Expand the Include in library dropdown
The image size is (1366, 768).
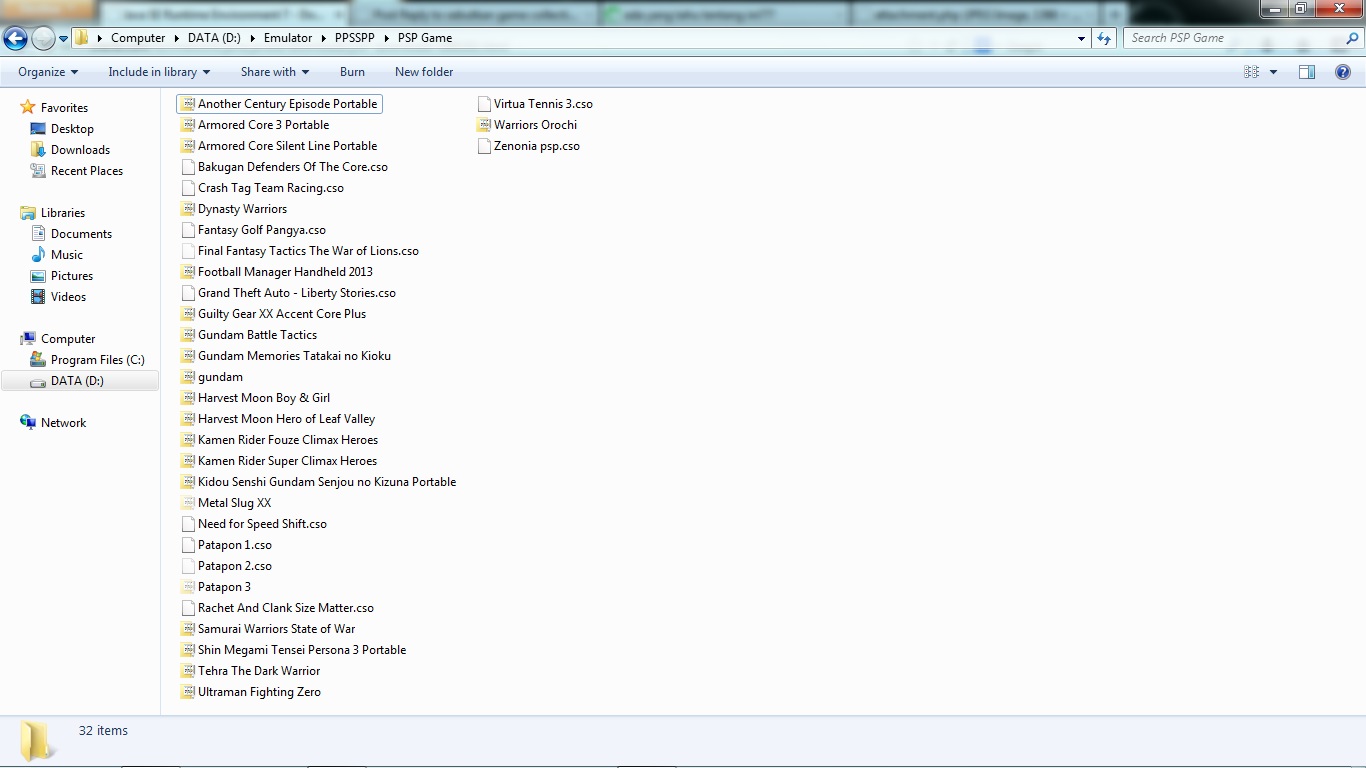pos(159,72)
